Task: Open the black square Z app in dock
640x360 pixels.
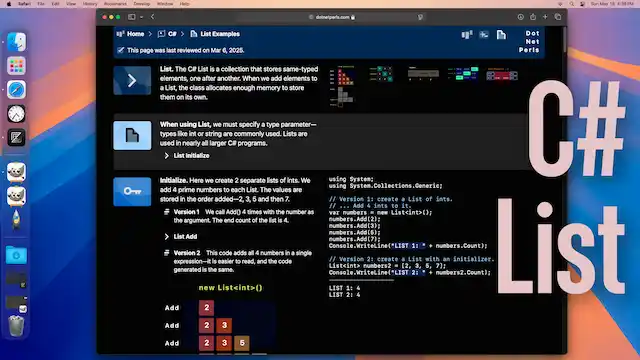Action: [x=16, y=138]
